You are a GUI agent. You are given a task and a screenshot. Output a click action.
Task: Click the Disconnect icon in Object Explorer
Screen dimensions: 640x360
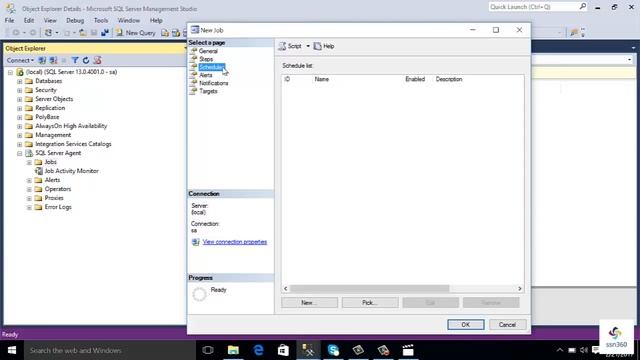point(53,60)
